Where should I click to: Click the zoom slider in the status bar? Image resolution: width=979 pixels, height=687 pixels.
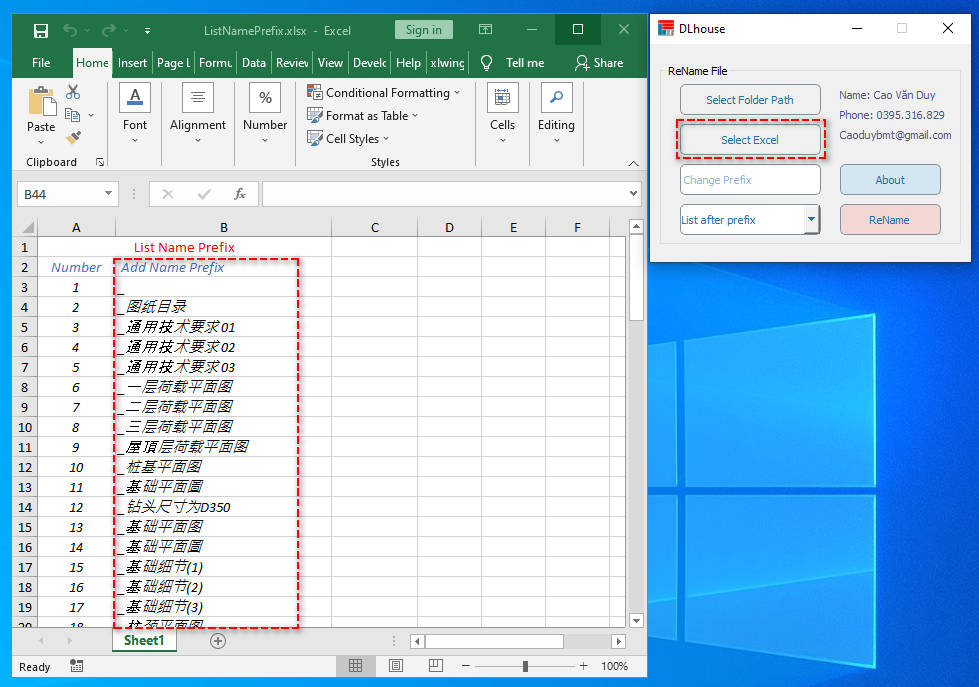click(x=525, y=666)
